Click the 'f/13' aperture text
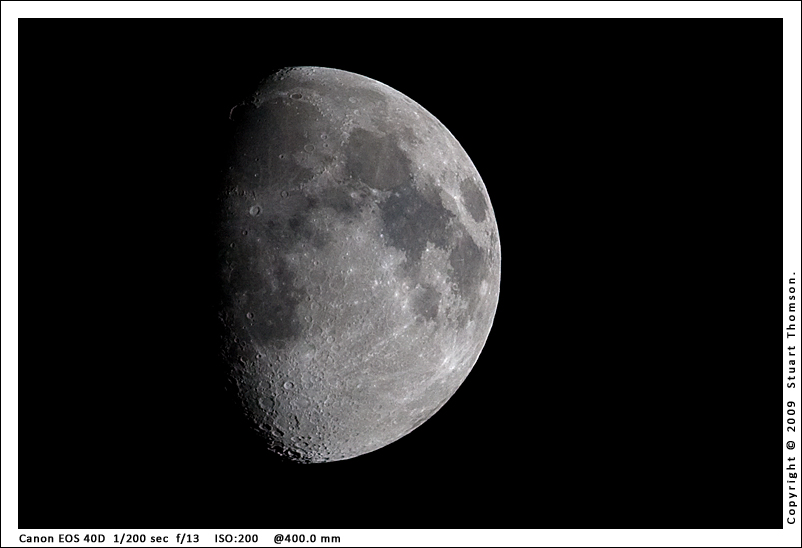Image resolution: width=802 pixels, height=548 pixels. (187, 538)
